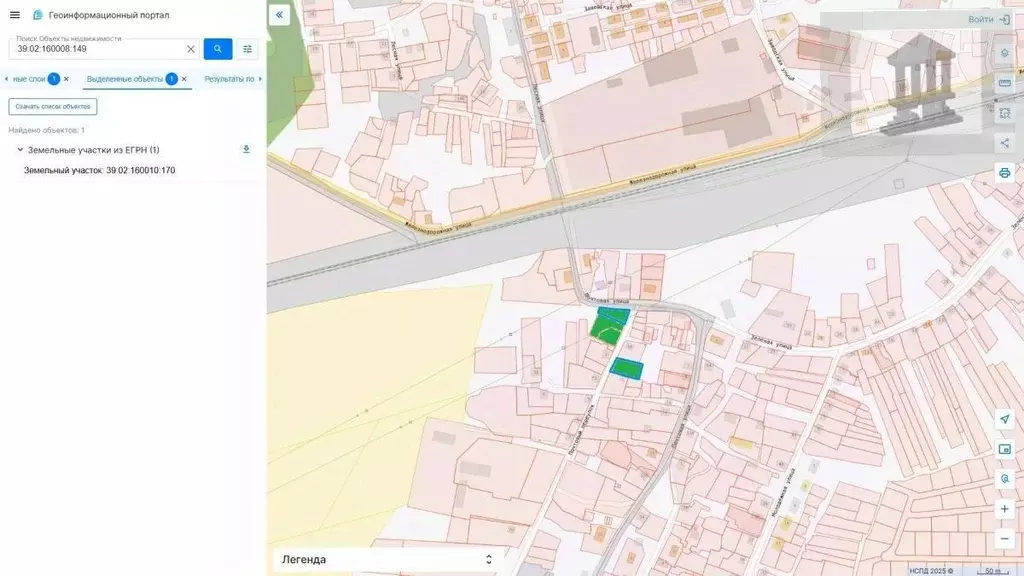This screenshot has width=1024, height=576.
Task: Zoom out on the map
Action: [1004, 539]
